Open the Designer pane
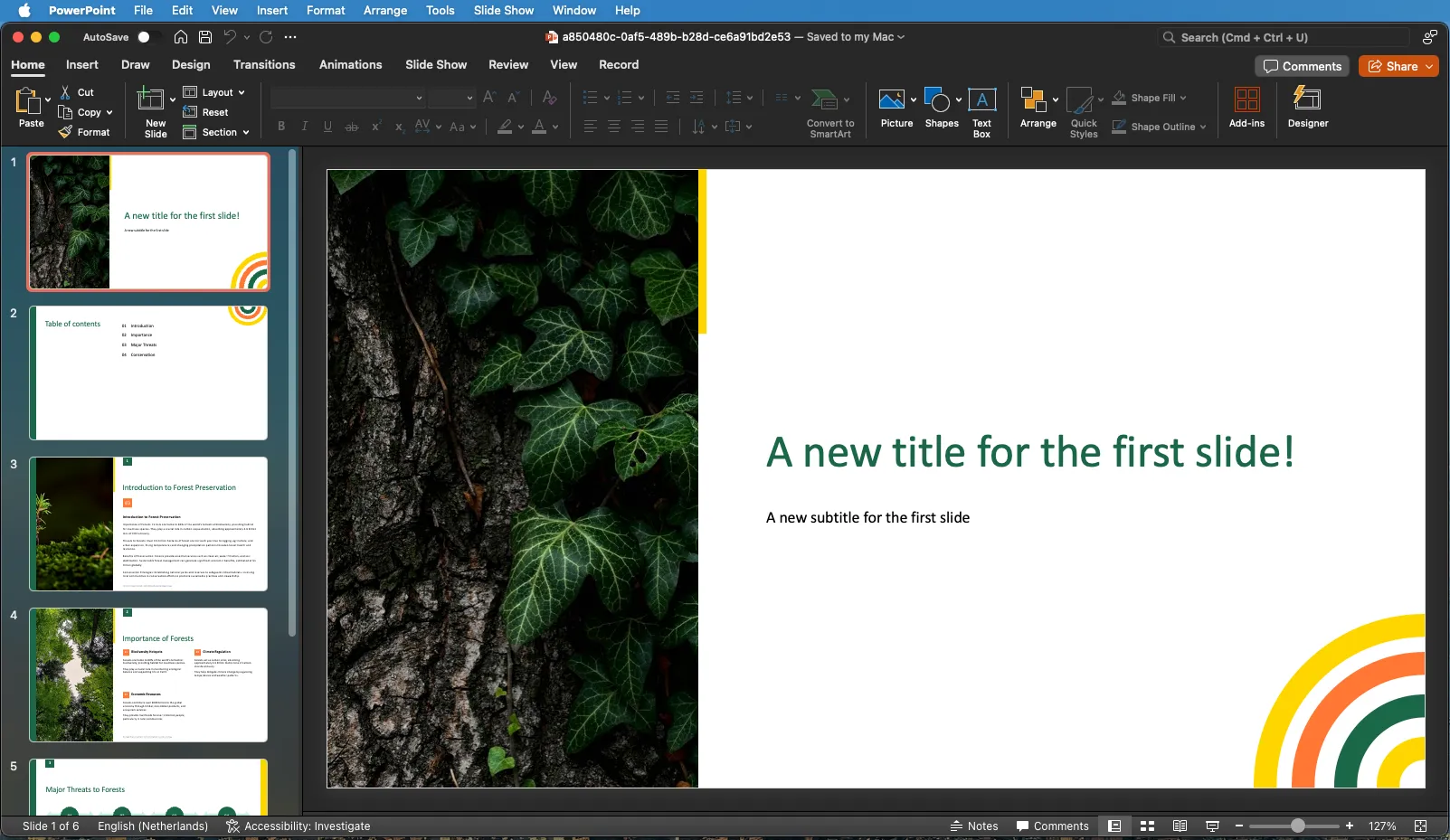Viewport: 1450px width, 840px height. [x=1306, y=108]
